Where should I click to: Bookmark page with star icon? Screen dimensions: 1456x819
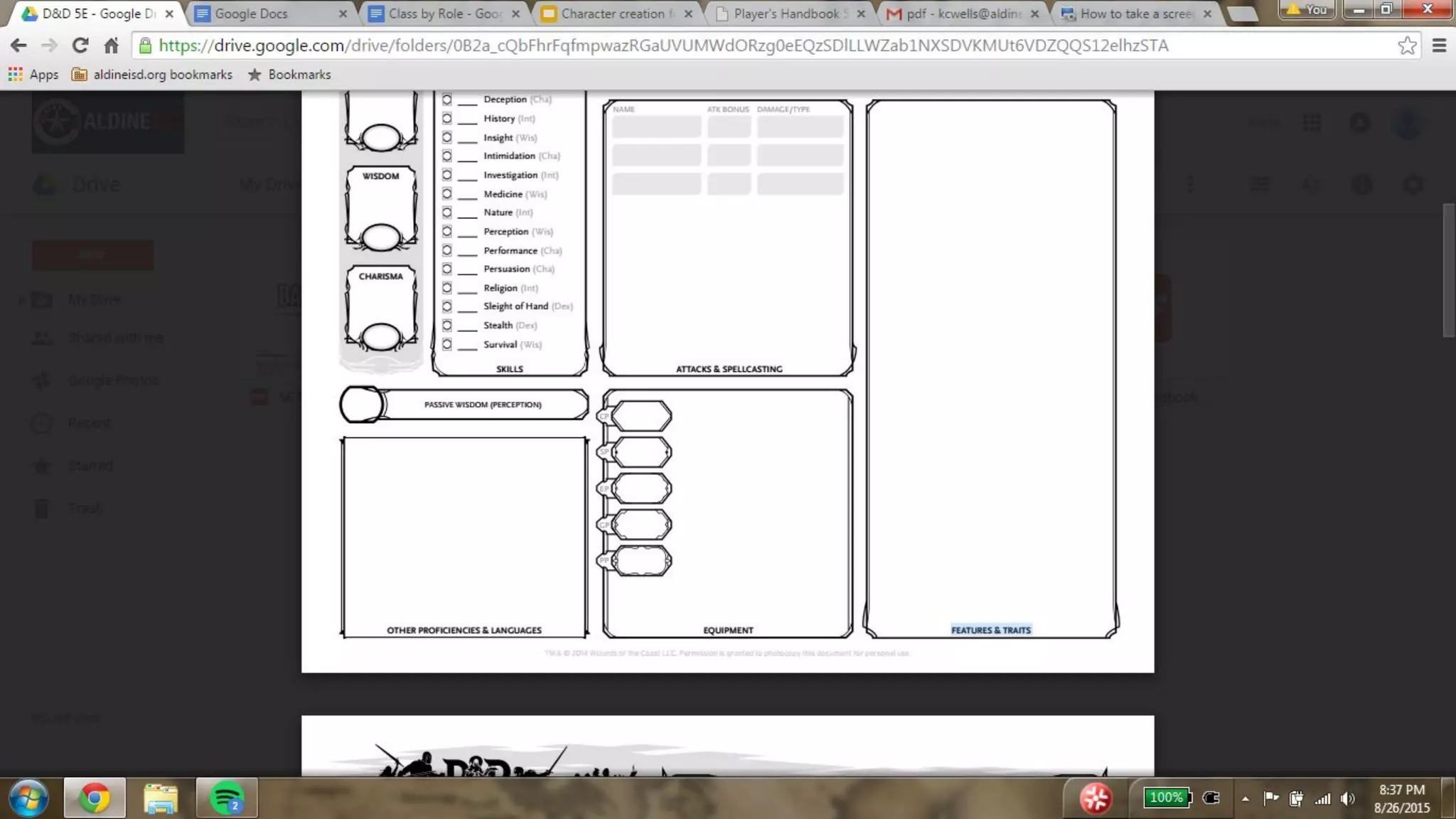pos(1407,45)
